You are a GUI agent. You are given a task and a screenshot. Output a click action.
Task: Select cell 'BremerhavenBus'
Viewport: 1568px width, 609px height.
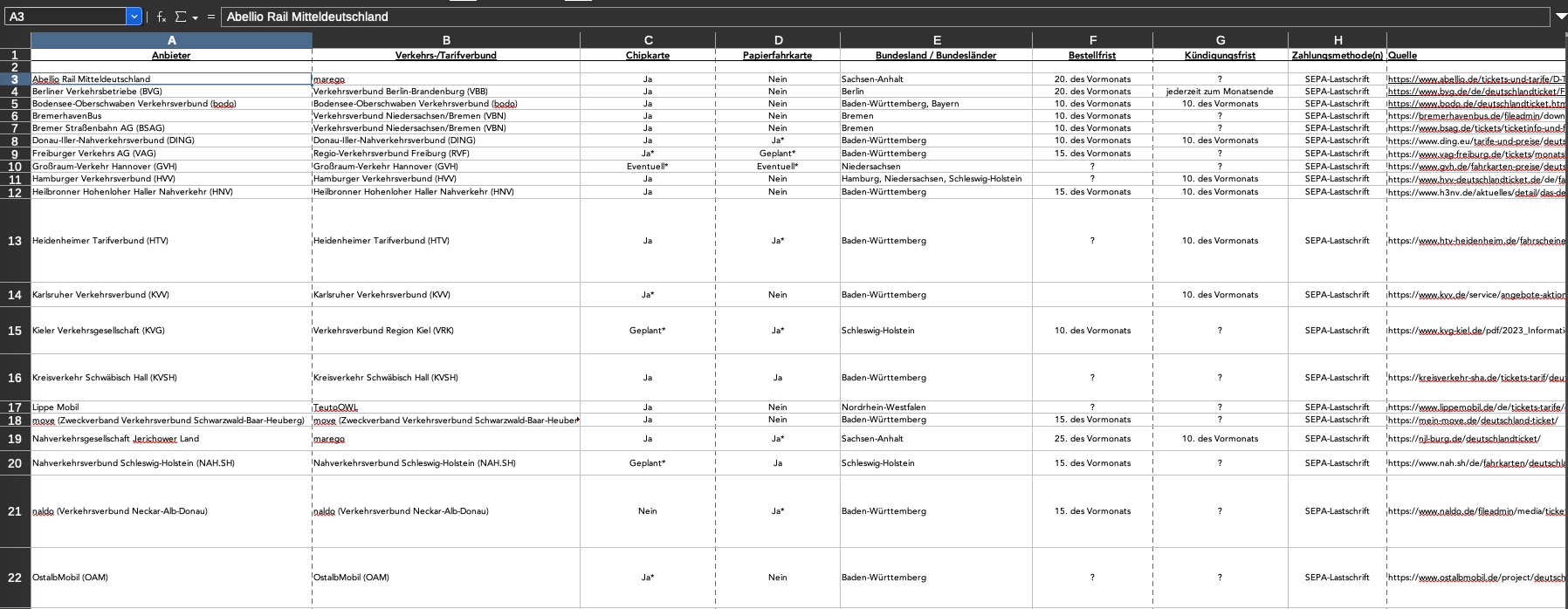coord(171,116)
